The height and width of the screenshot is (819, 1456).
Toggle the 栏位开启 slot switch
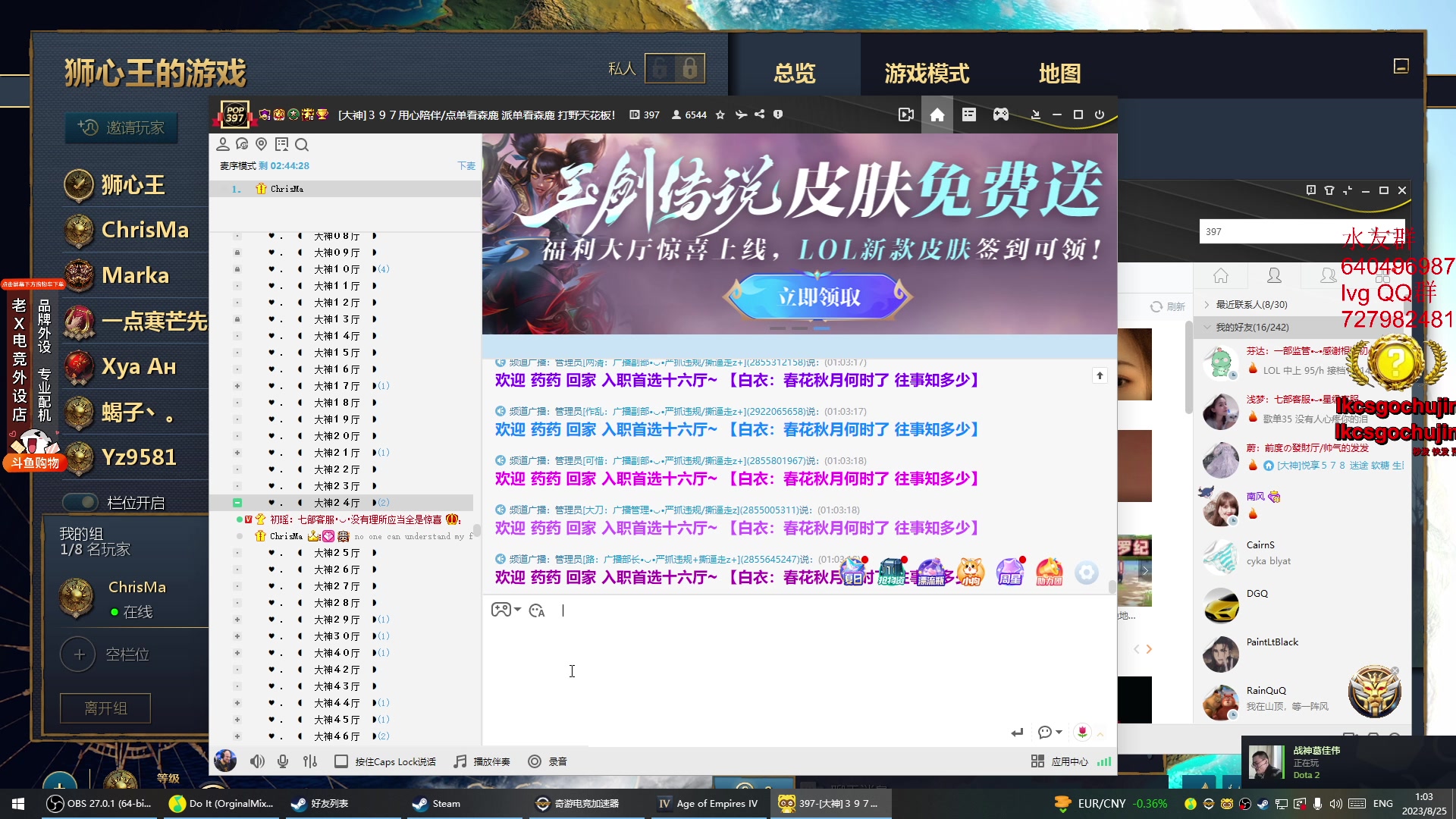(x=80, y=502)
